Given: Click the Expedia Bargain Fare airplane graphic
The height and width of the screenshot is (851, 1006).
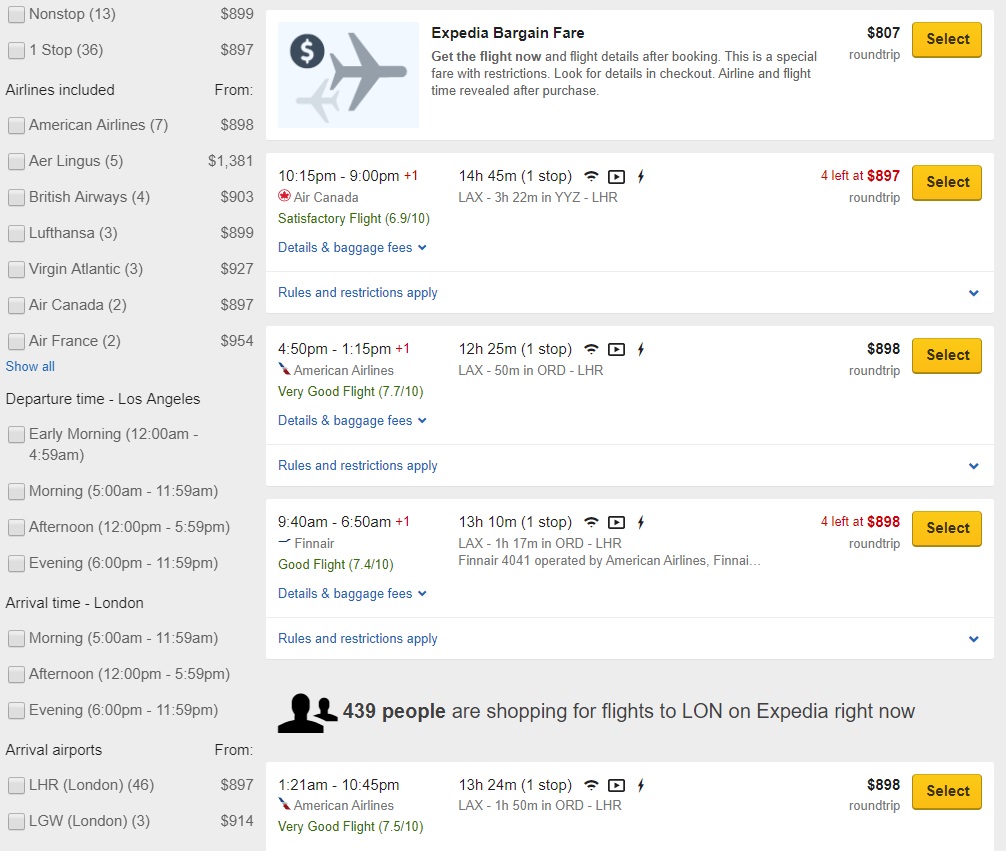Looking at the screenshot, I should (x=348, y=74).
